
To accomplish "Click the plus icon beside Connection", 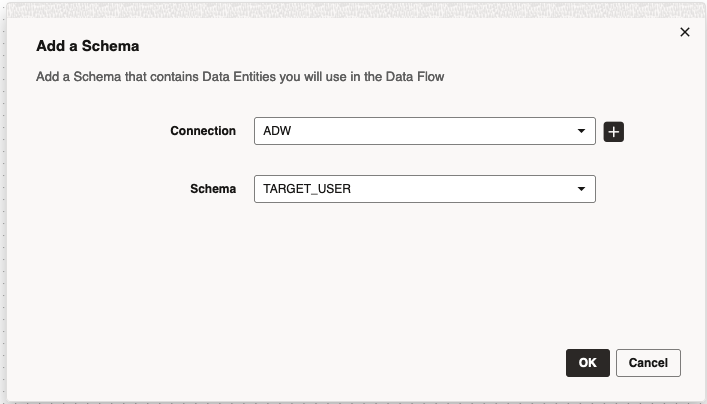I will (x=614, y=132).
